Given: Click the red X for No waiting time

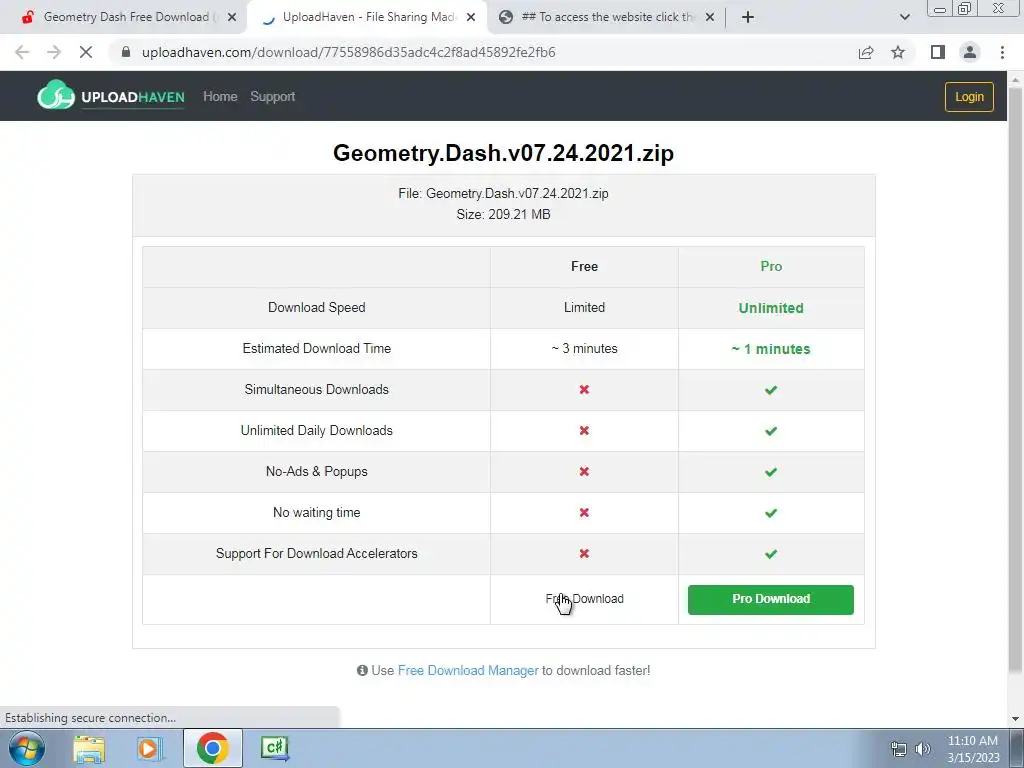Looking at the screenshot, I should pos(584,513).
